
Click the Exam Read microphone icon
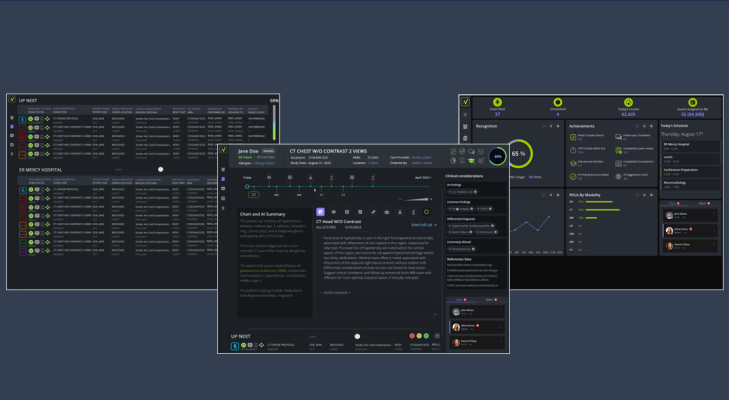[x=497, y=102]
